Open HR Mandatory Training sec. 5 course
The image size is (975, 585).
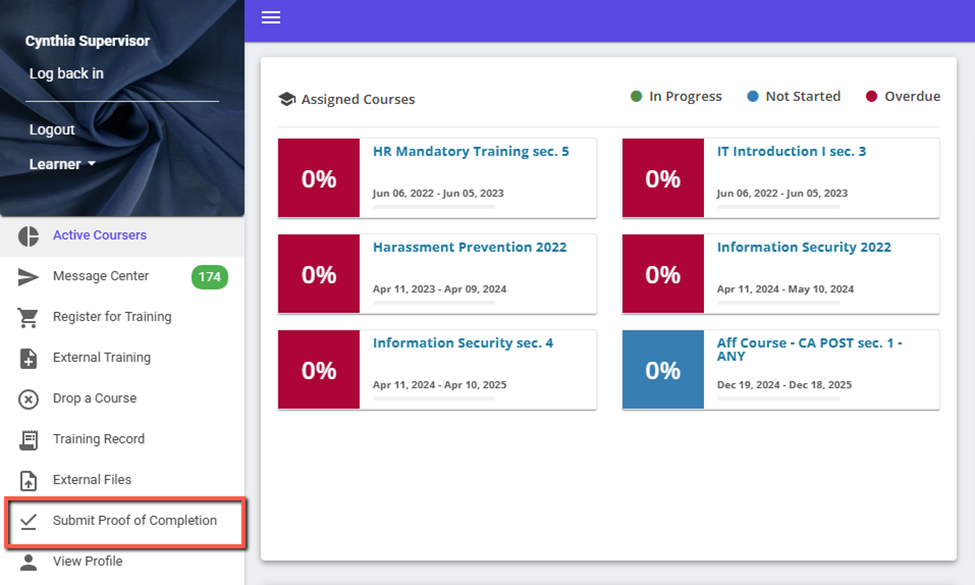[470, 152]
